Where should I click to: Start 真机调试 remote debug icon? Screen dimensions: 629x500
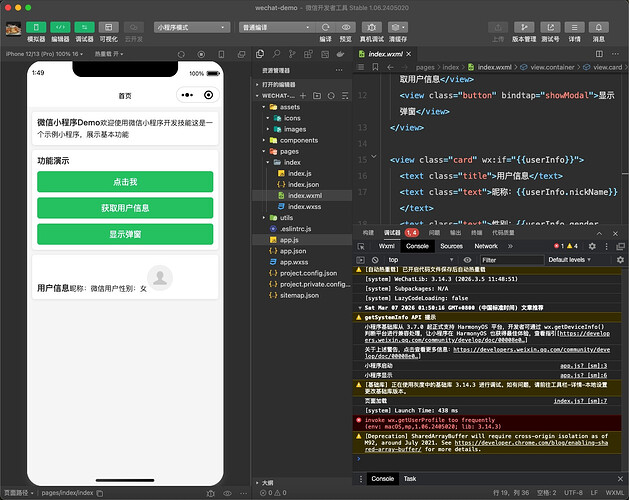point(372,27)
